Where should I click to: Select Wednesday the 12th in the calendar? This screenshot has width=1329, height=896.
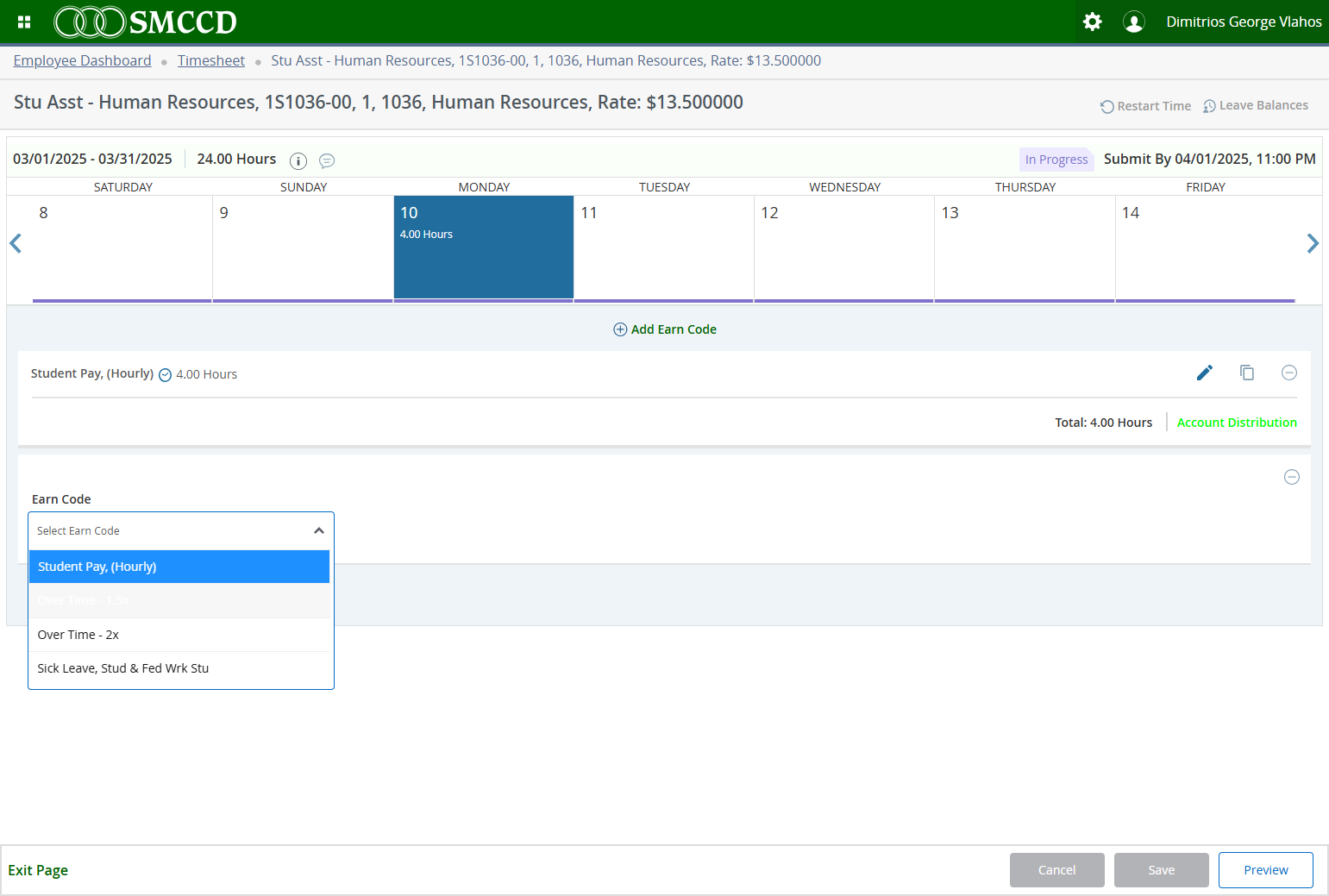[844, 247]
